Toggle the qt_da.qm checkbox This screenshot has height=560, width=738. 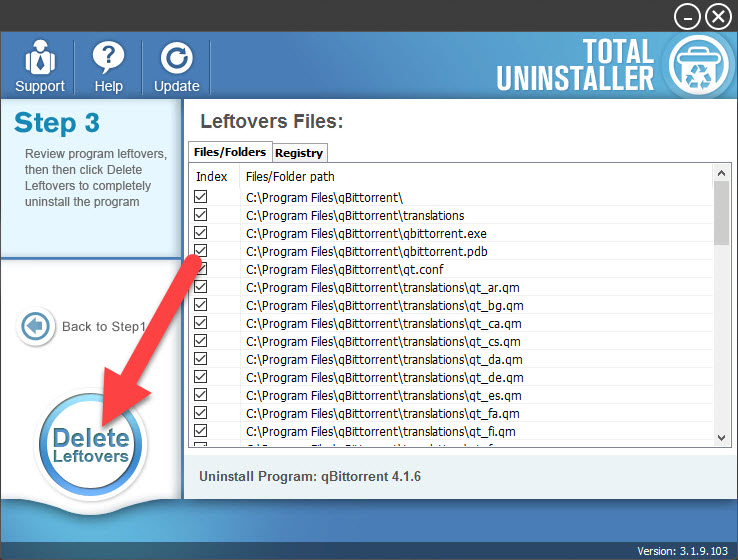[201, 359]
